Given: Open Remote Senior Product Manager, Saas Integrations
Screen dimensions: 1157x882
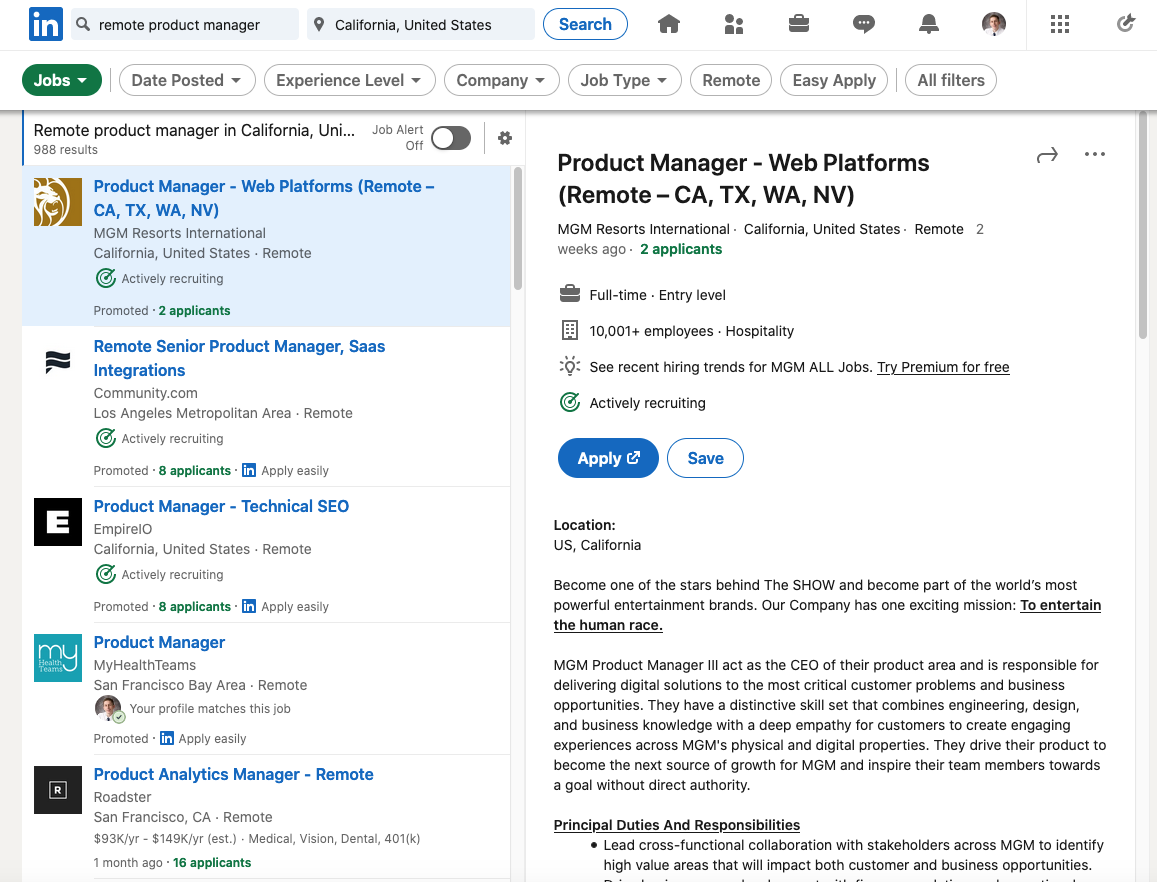Looking at the screenshot, I should pyautogui.click(x=239, y=358).
